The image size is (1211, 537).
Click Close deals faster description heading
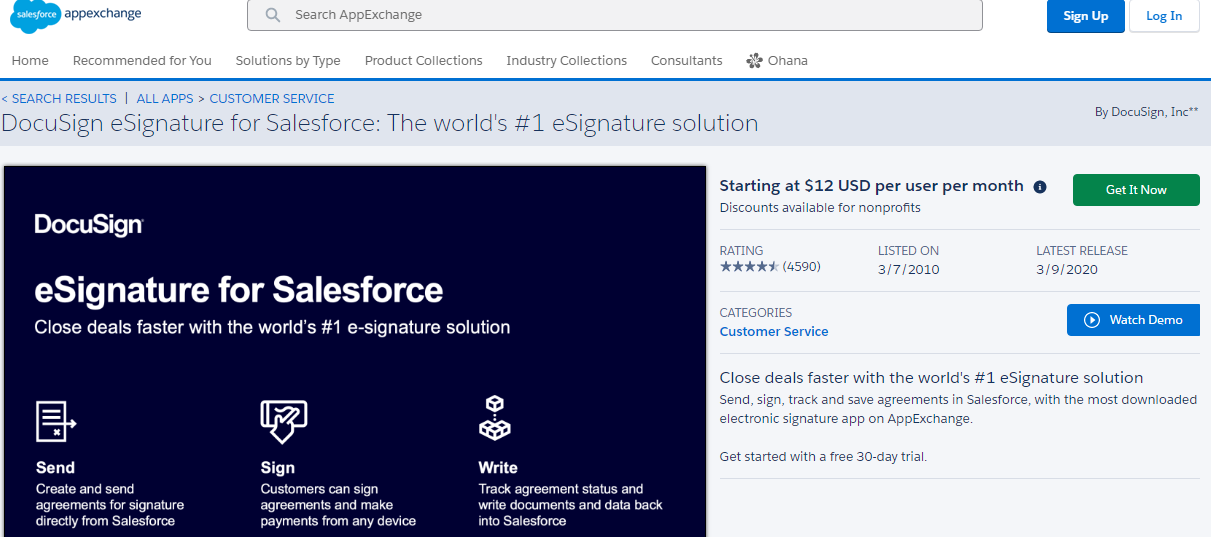(931, 378)
